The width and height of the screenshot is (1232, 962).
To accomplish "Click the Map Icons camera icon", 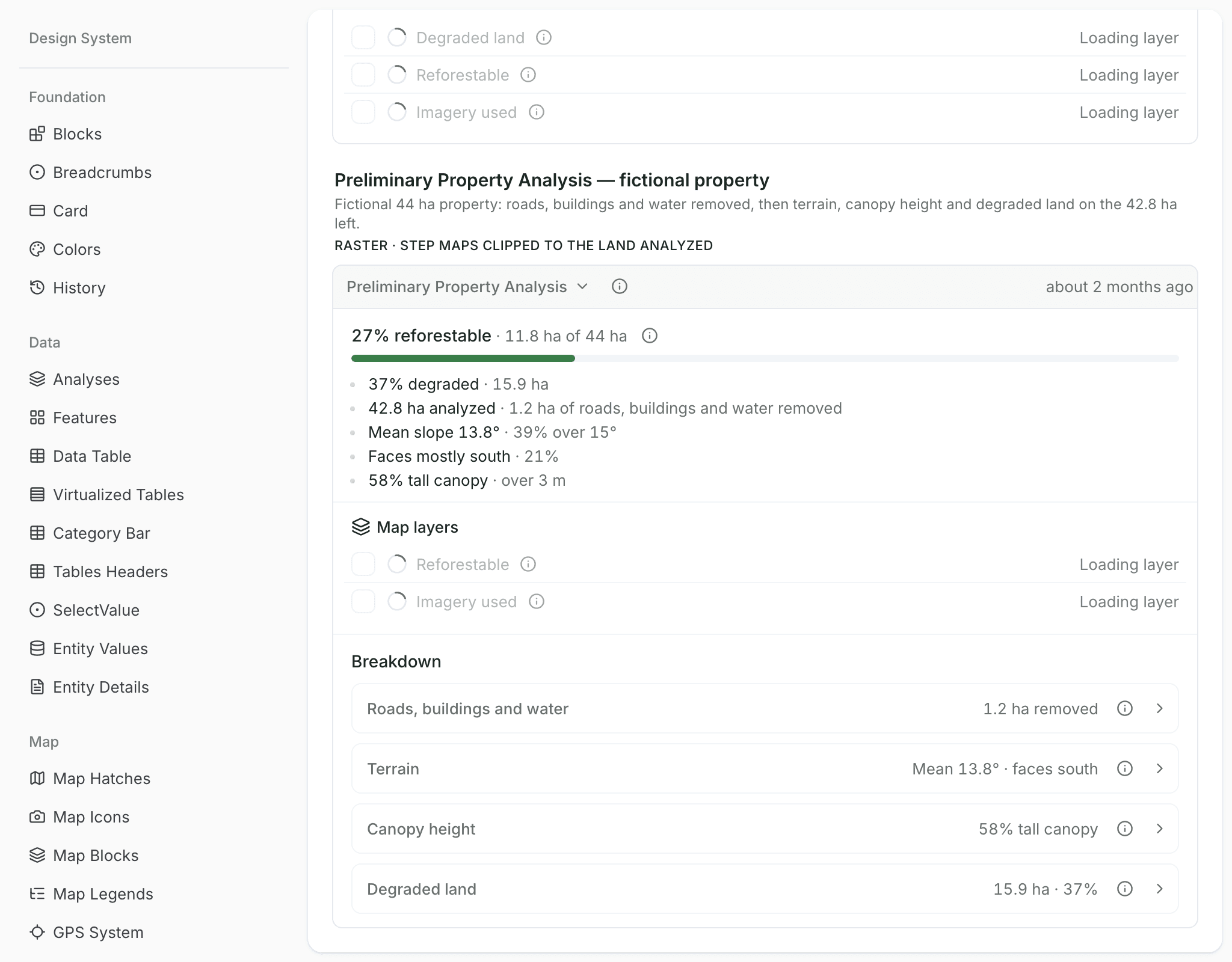I will click(x=37, y=817).
